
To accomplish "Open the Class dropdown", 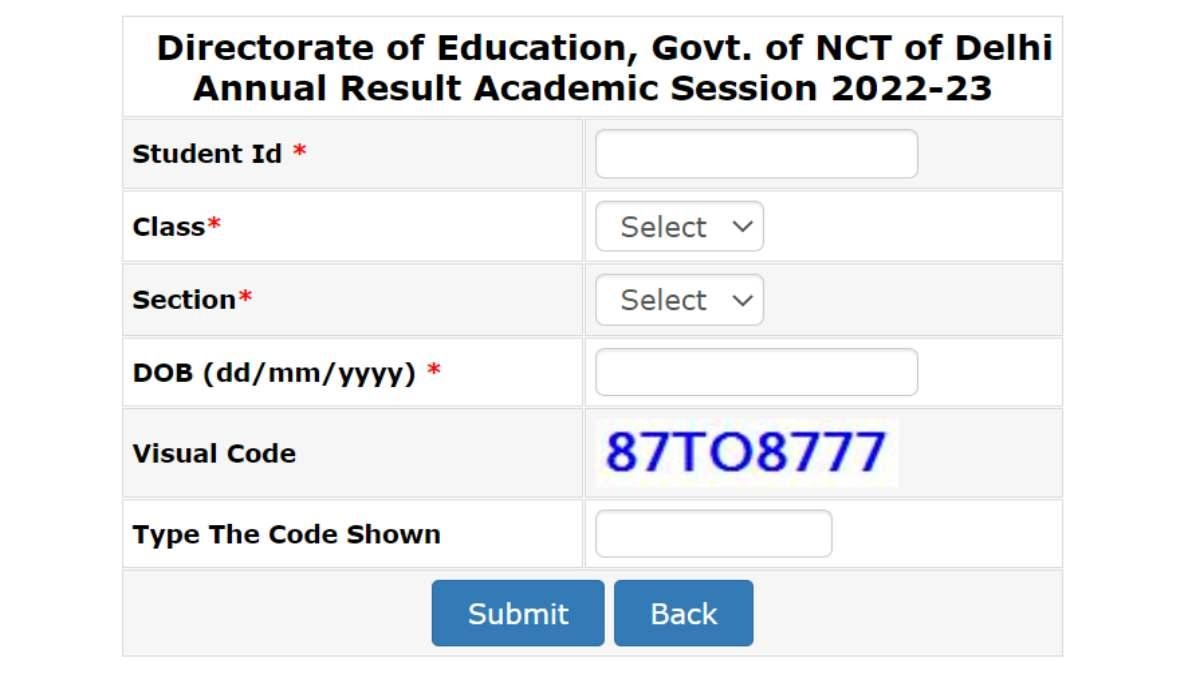I will tap(679, 227).
